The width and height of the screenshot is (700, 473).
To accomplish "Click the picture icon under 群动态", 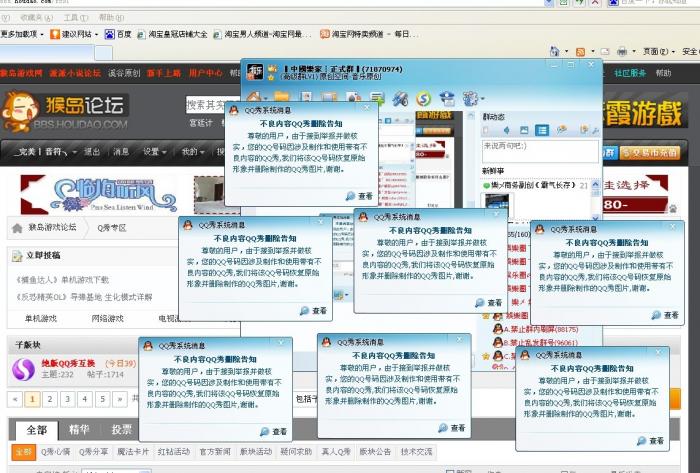I will point(524,130).
